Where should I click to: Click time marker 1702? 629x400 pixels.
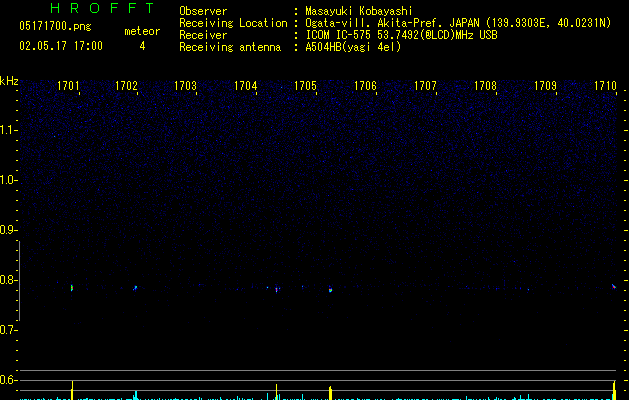point(126,86)
